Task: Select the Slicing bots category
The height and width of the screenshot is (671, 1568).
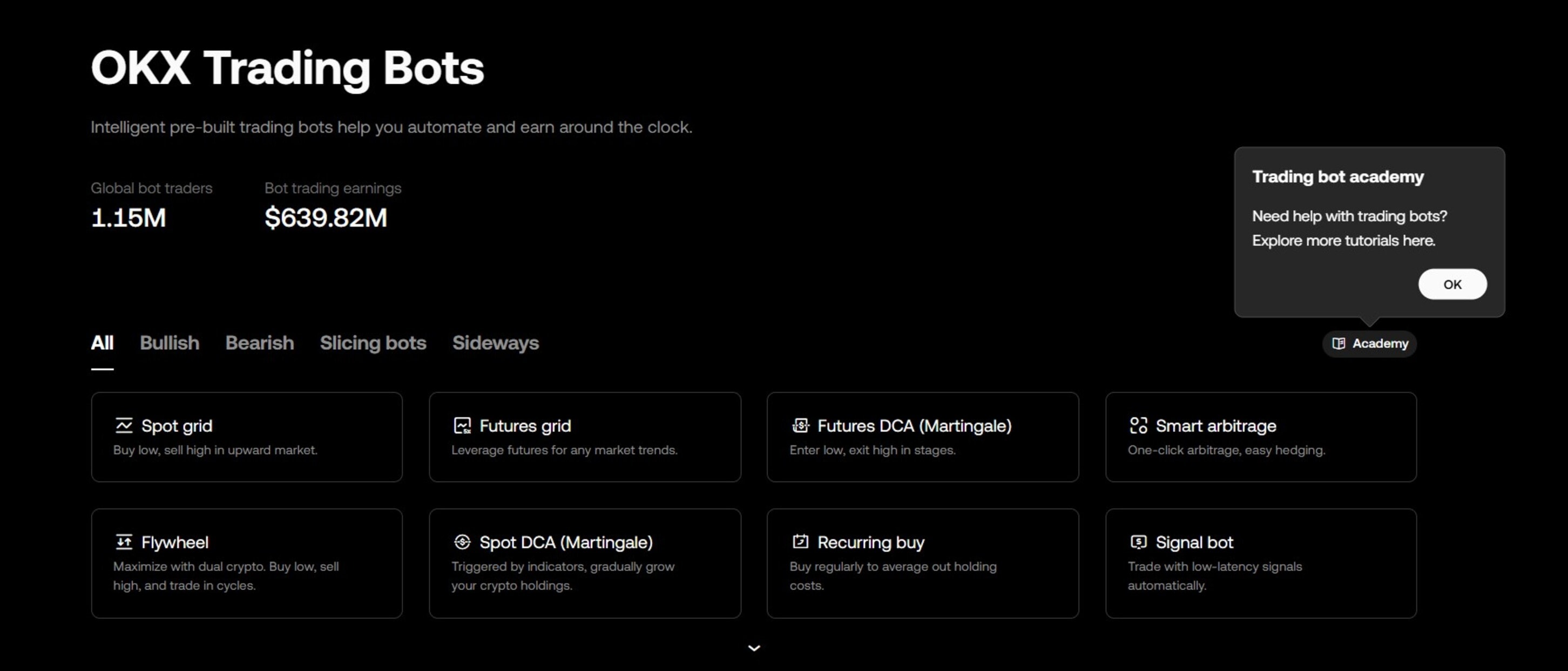Action: coord(373,343)
